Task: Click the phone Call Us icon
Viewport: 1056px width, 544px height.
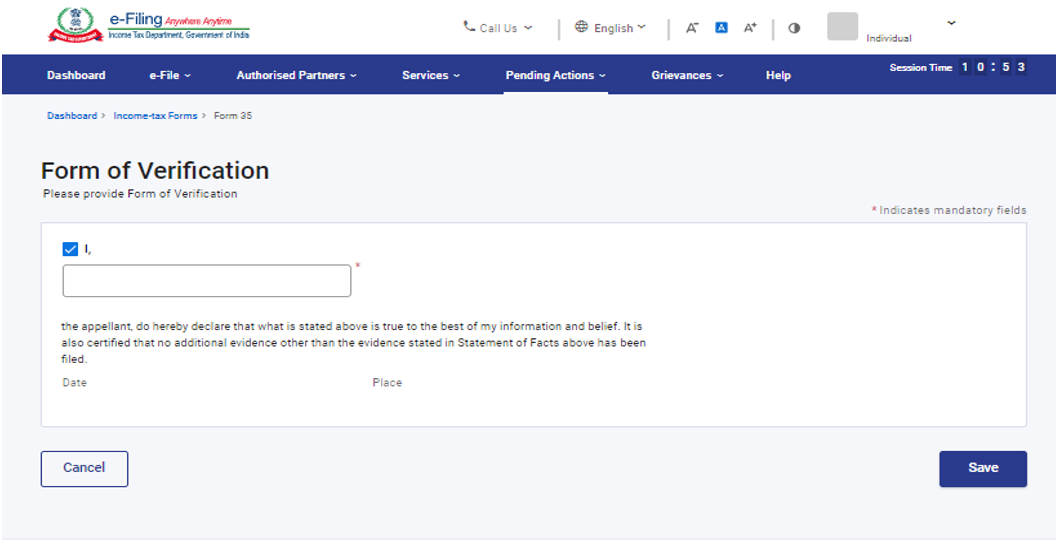Action: (469, 27)
